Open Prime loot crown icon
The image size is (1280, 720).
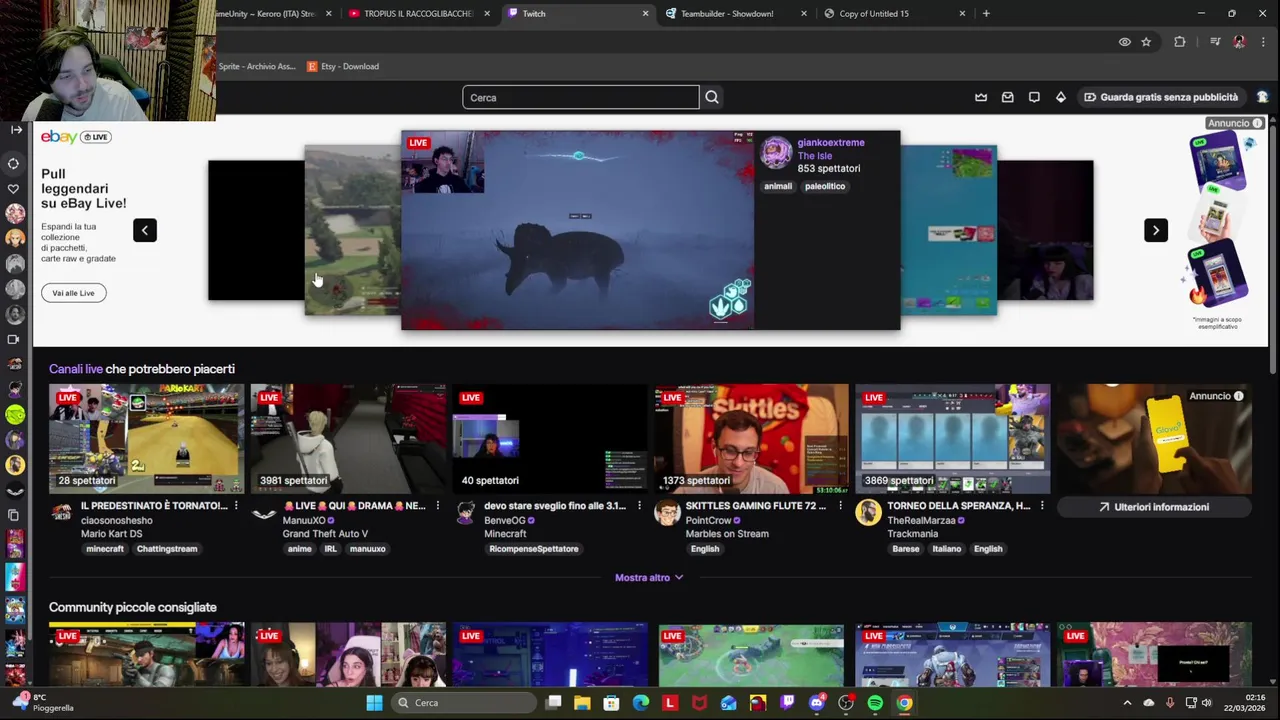pos(981,97)
